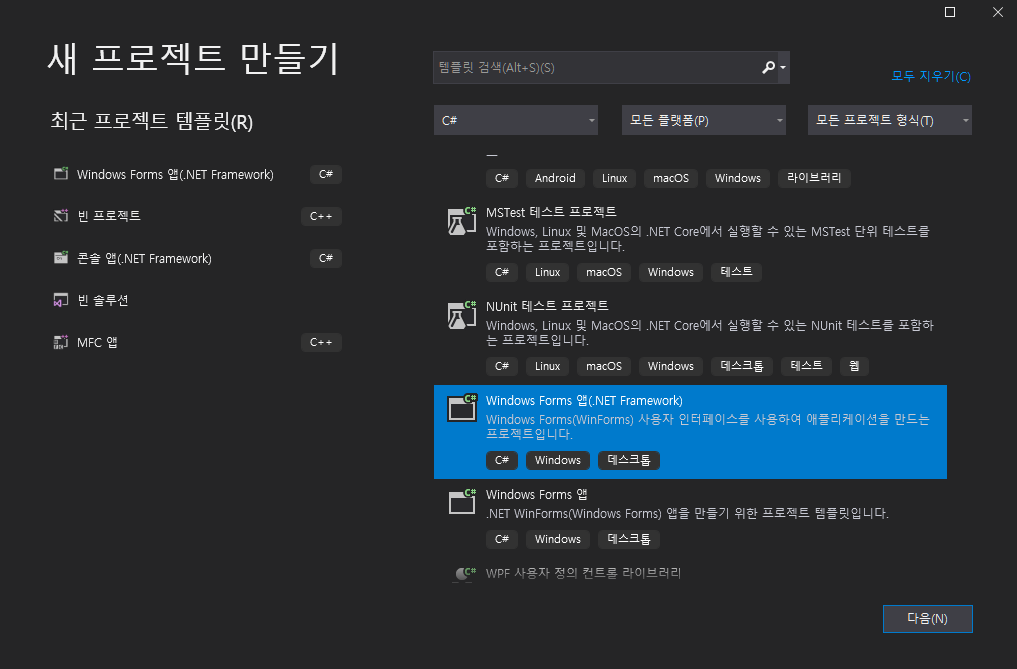Click MFC 앱 icon in recent templates
This screenshot has width=1017, height=669.
tap(61, 342)
